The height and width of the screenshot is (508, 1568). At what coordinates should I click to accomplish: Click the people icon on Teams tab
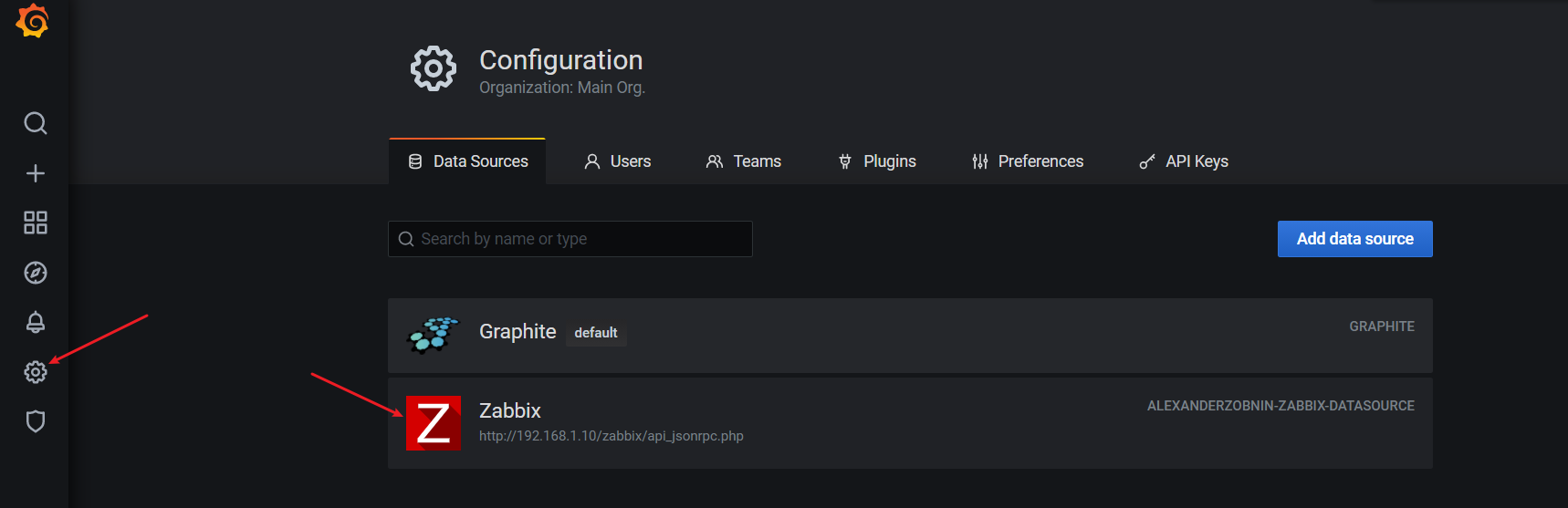[x=715, y=161]
